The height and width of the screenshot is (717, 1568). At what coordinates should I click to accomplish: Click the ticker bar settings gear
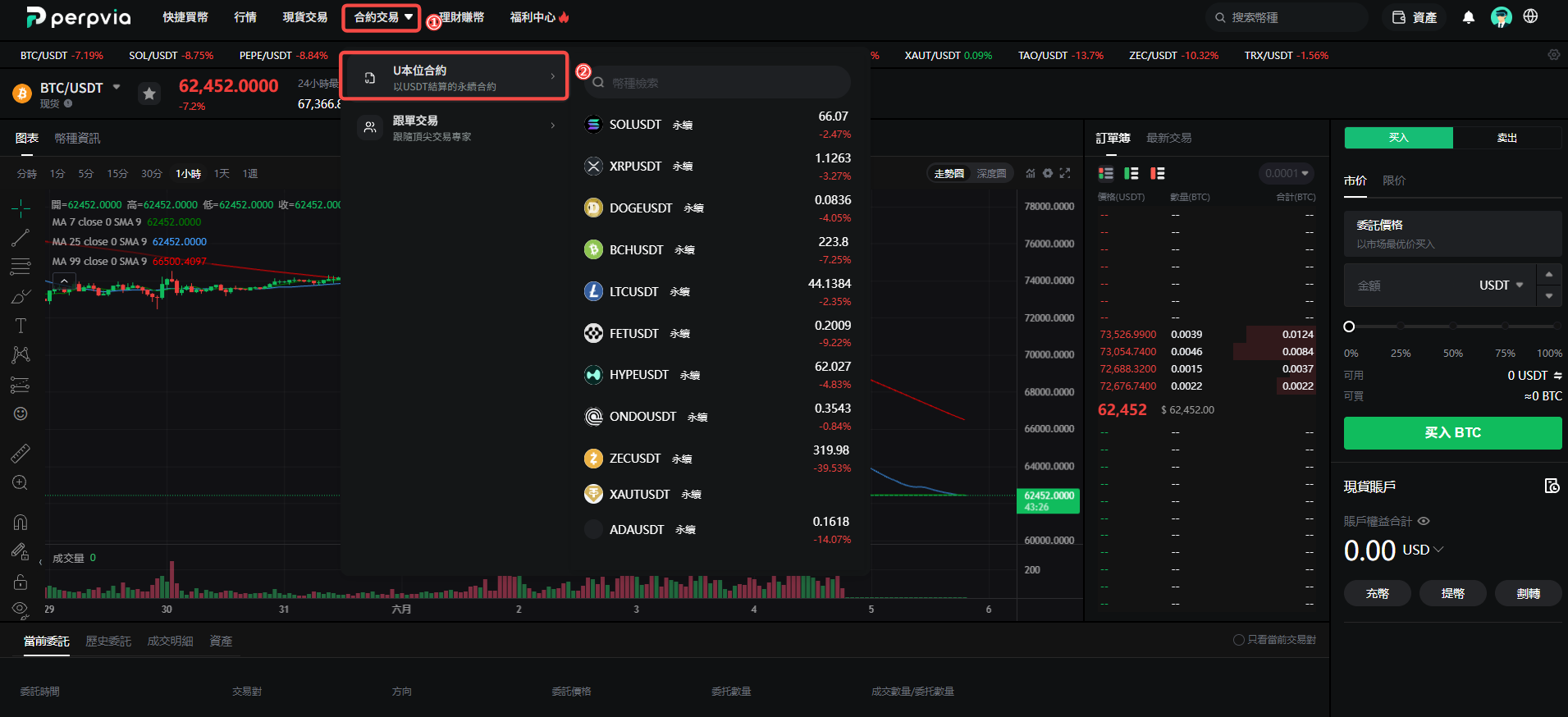1554,55
